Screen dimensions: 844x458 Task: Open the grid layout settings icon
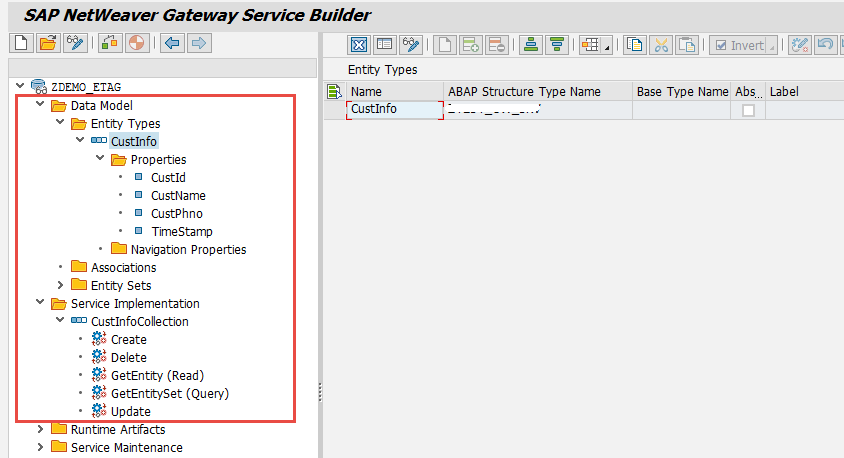(590, 45)
